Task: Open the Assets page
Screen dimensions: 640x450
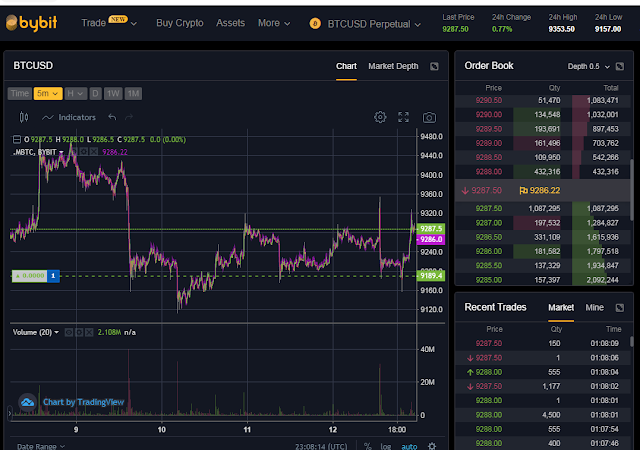Action: 231,23
